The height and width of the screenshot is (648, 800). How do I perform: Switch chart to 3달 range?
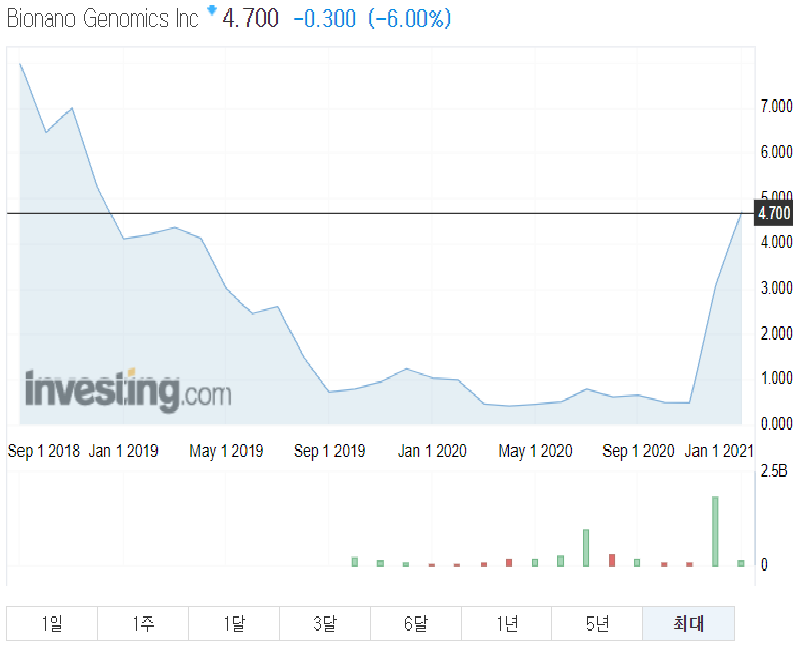(x=324, y=624)
